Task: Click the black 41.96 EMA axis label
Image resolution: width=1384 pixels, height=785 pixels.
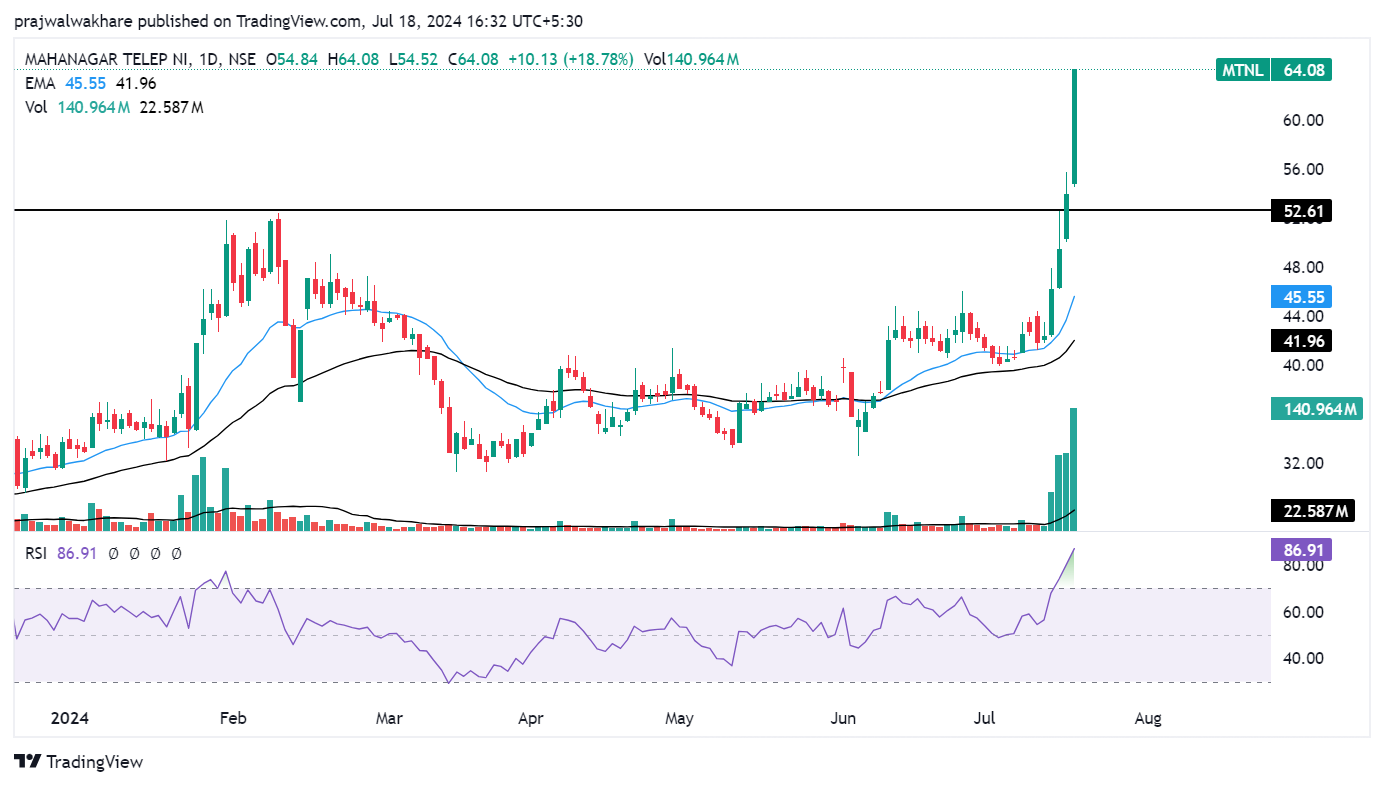Action: click(1300, 341)
